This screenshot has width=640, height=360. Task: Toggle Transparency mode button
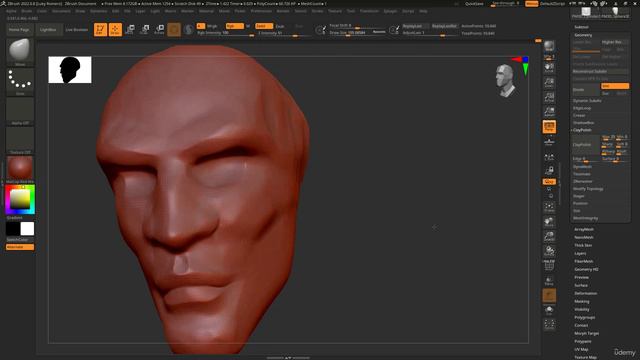pos(549,281)
